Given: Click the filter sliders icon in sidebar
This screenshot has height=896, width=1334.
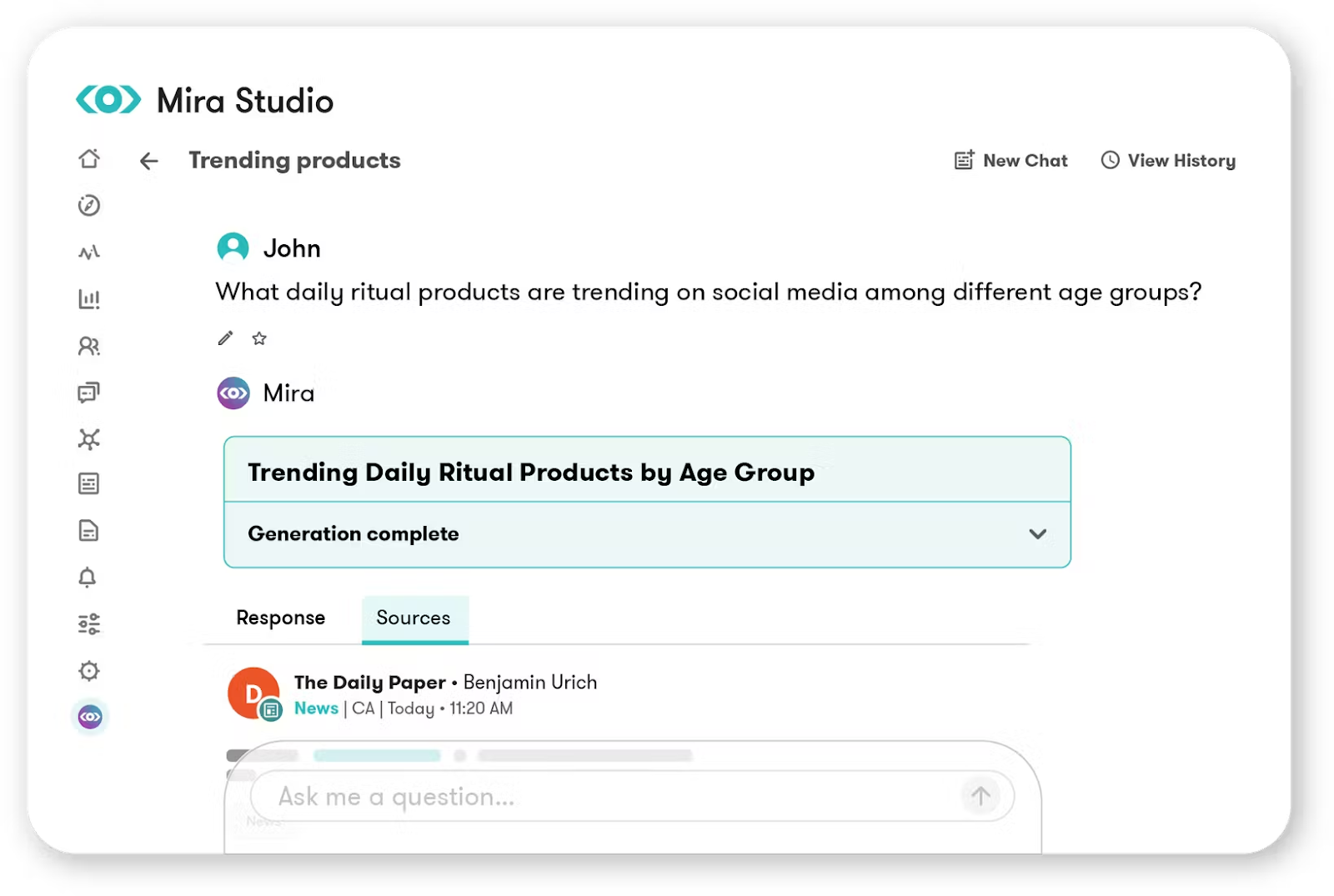Looking at the screenshot, I should [89, 623].
